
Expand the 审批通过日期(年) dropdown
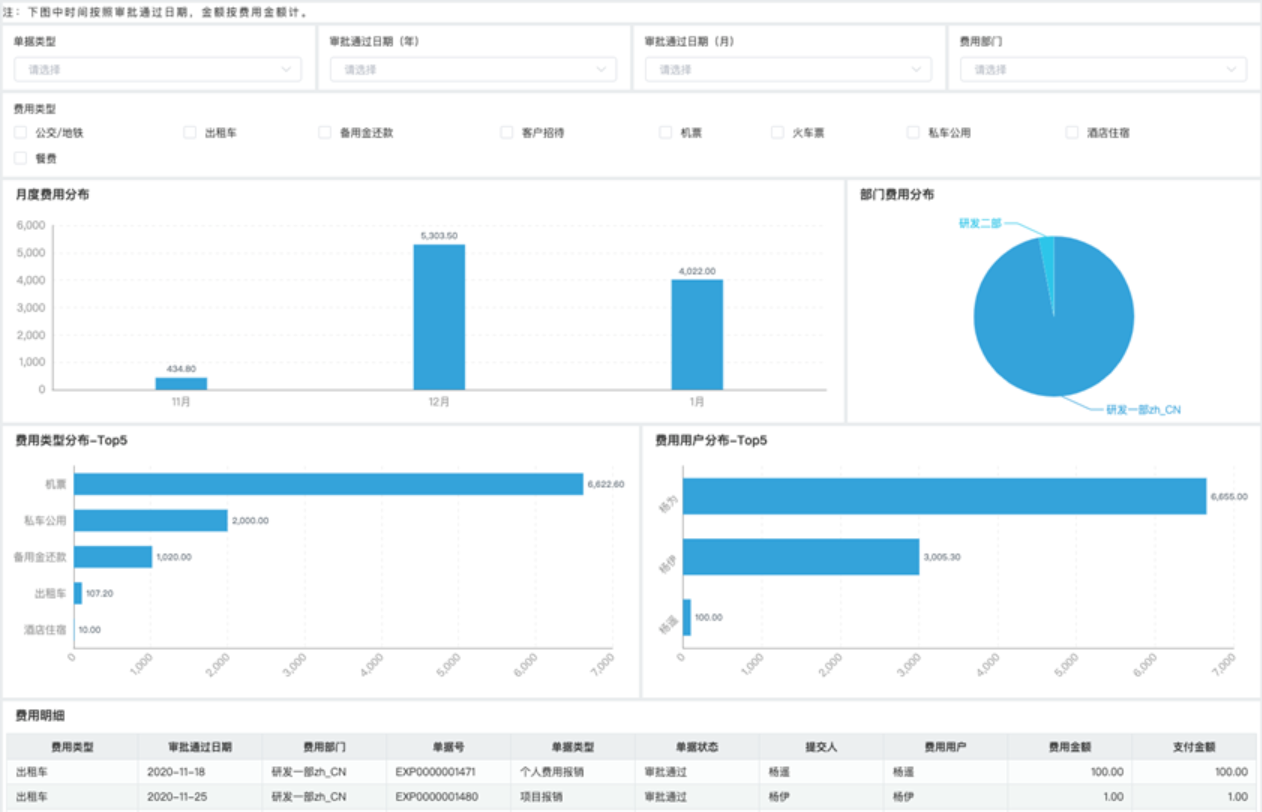(473, 69)
